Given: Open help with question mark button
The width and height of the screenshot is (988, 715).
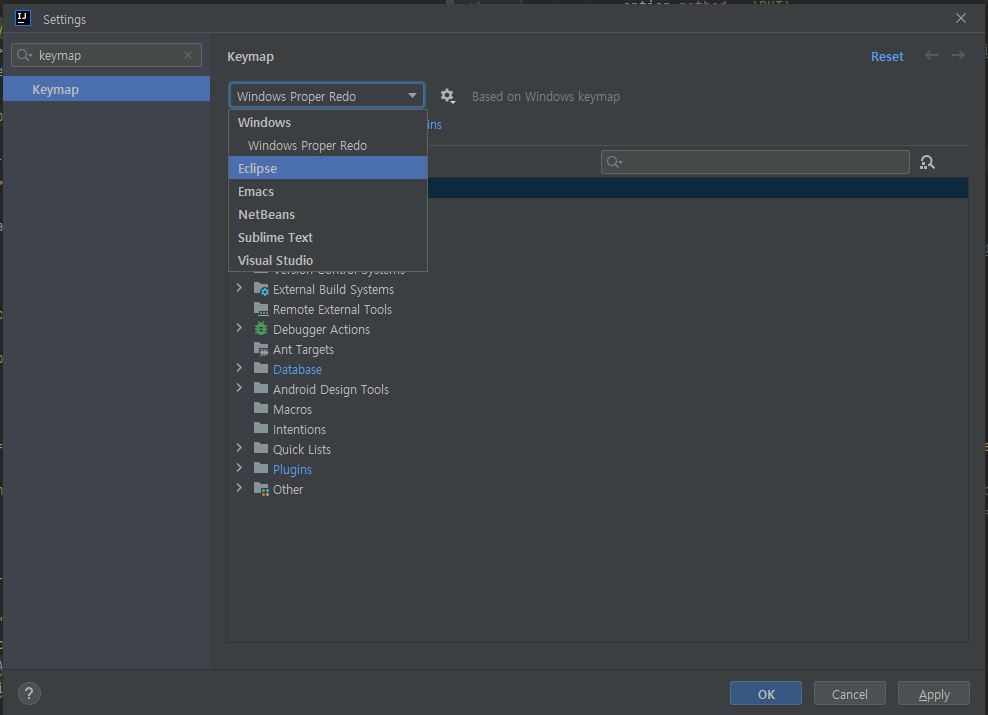Looking at the screenshot, I should (29, 694).
